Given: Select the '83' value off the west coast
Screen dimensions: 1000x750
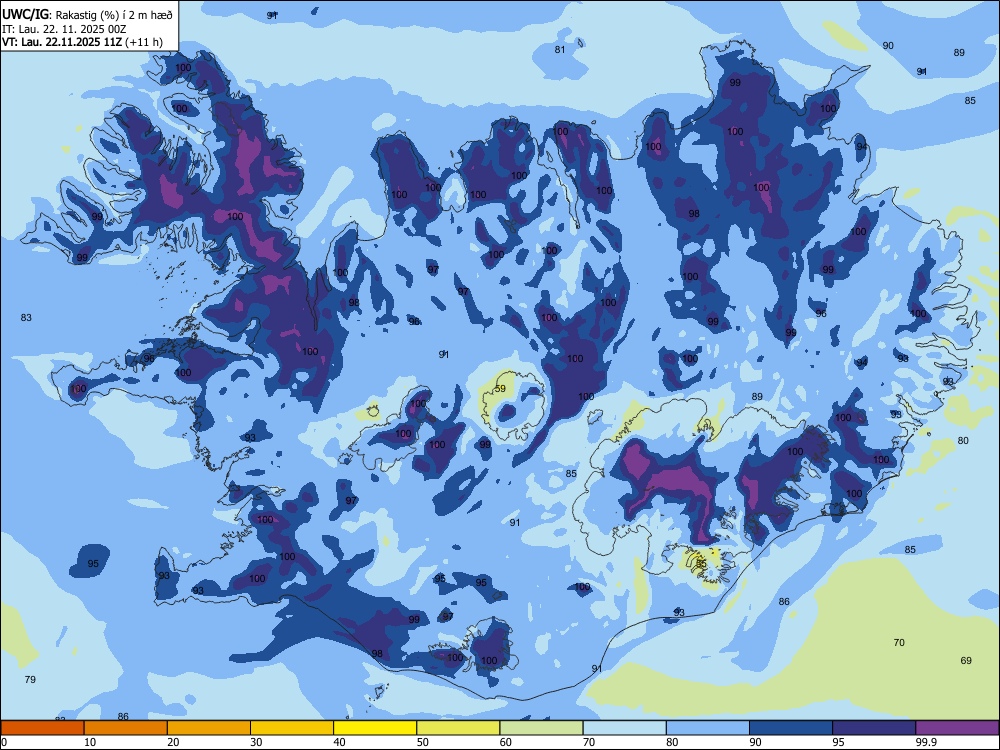Looking at the screenshot, I should point(26,318).
